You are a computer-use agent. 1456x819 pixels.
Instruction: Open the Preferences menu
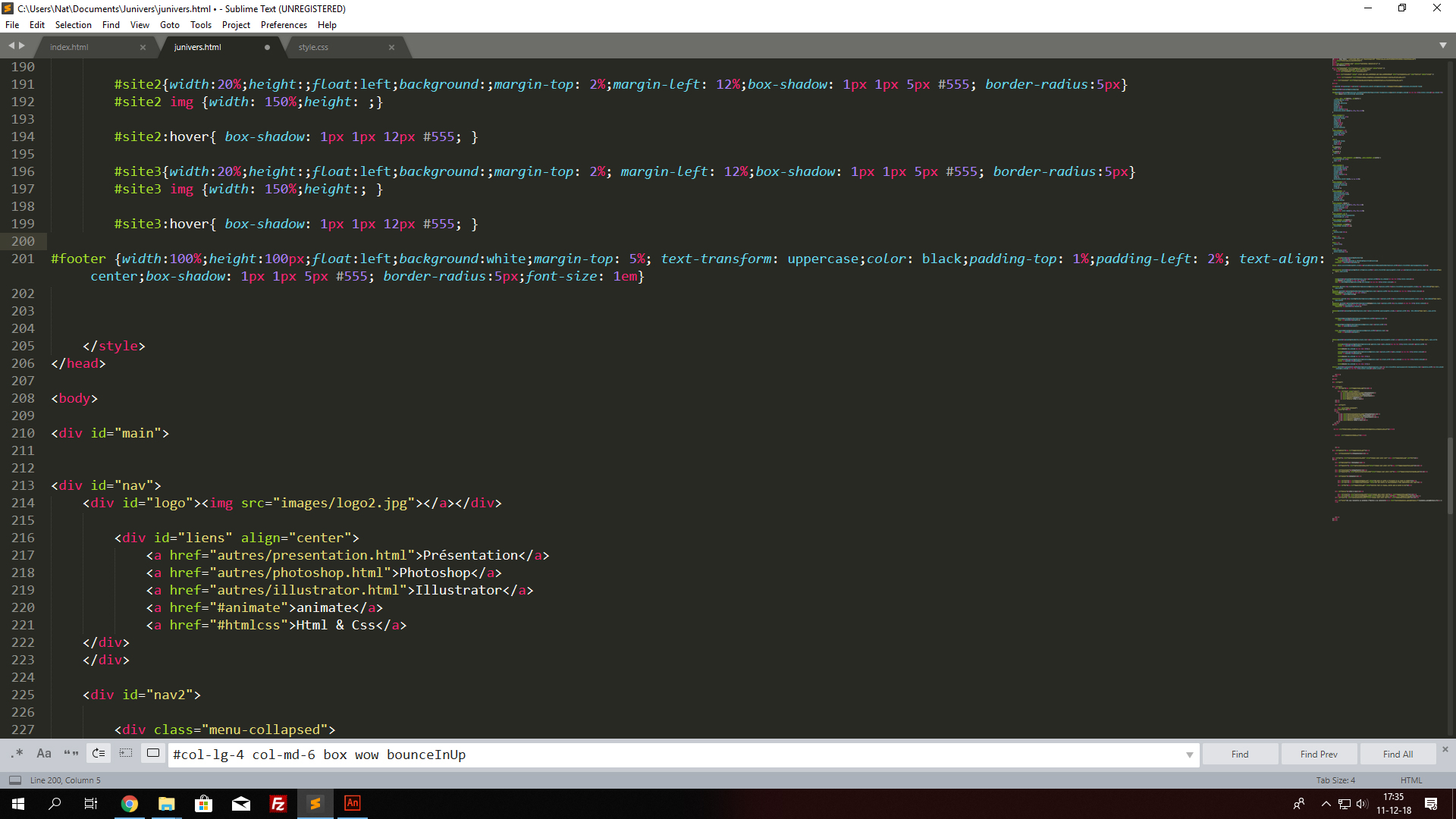[284, 25]
